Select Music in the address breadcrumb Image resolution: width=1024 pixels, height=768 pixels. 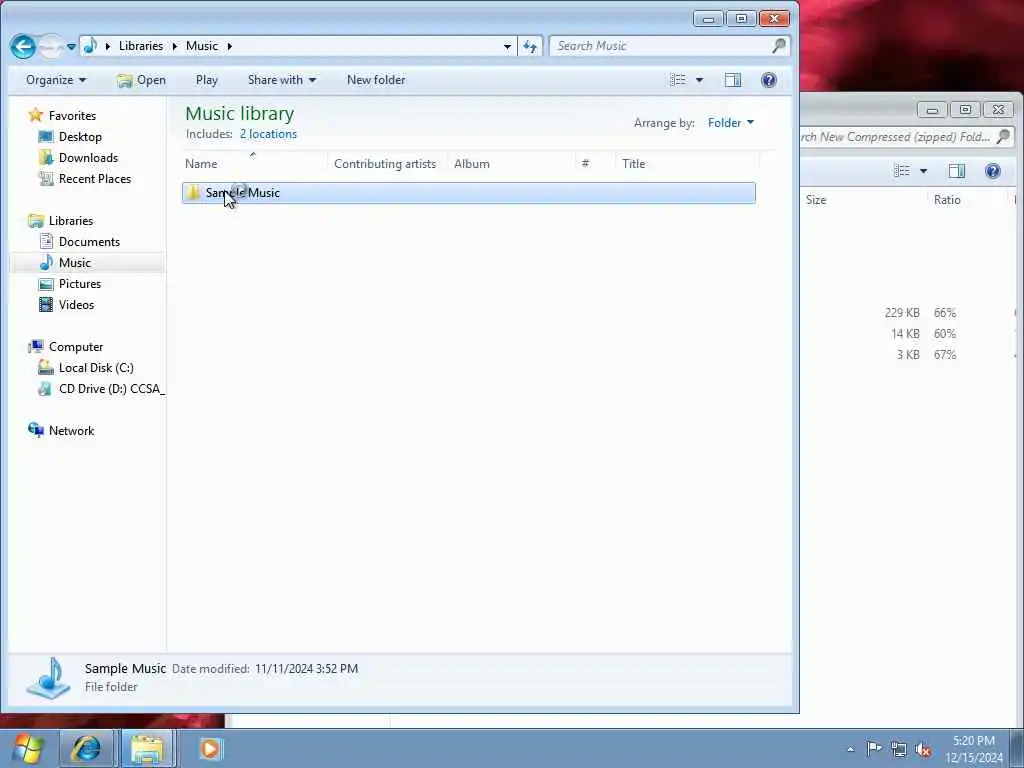click(x=202, y=46)
